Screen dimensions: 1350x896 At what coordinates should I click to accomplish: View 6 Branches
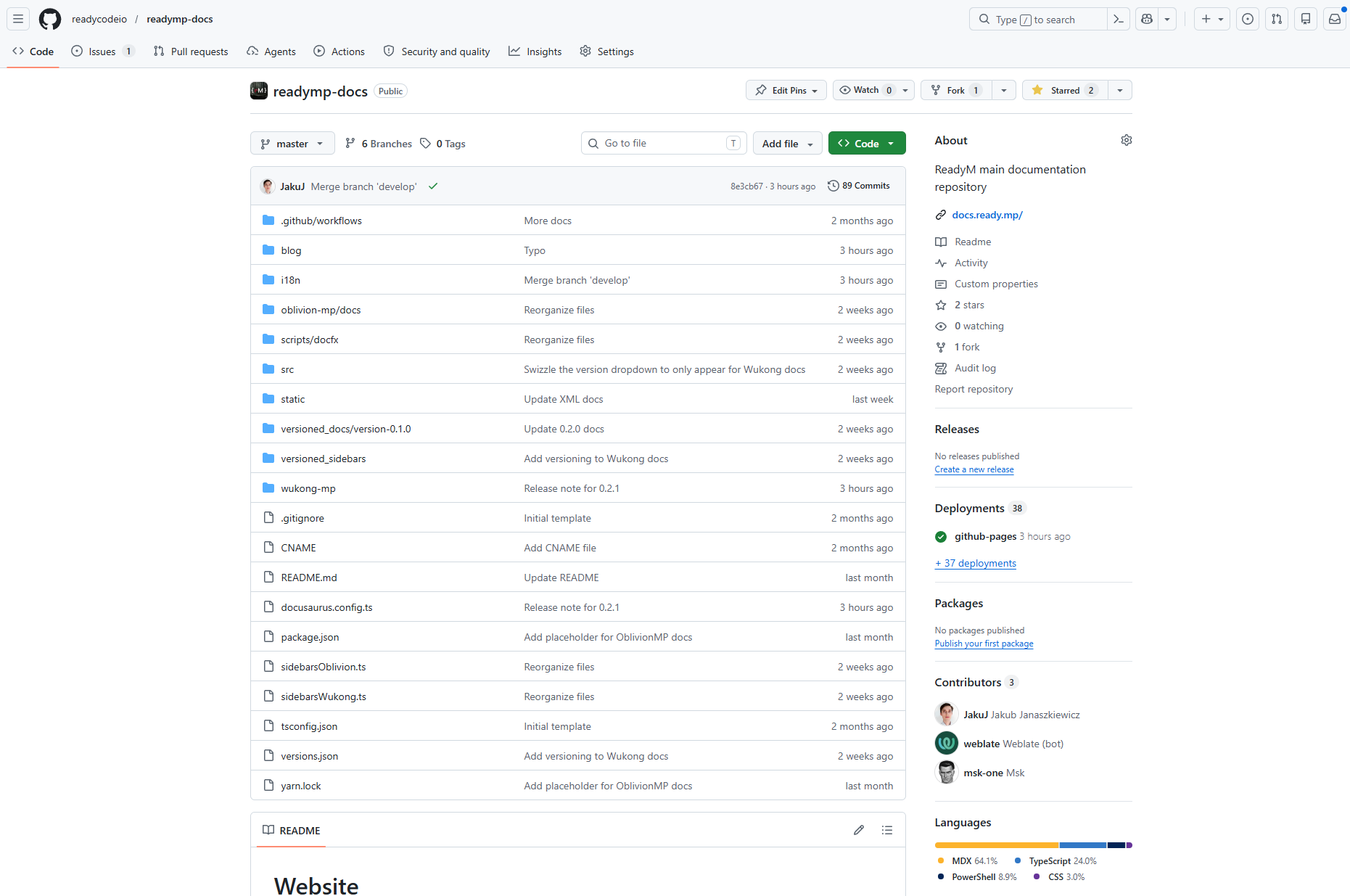[x=379, y=144]
